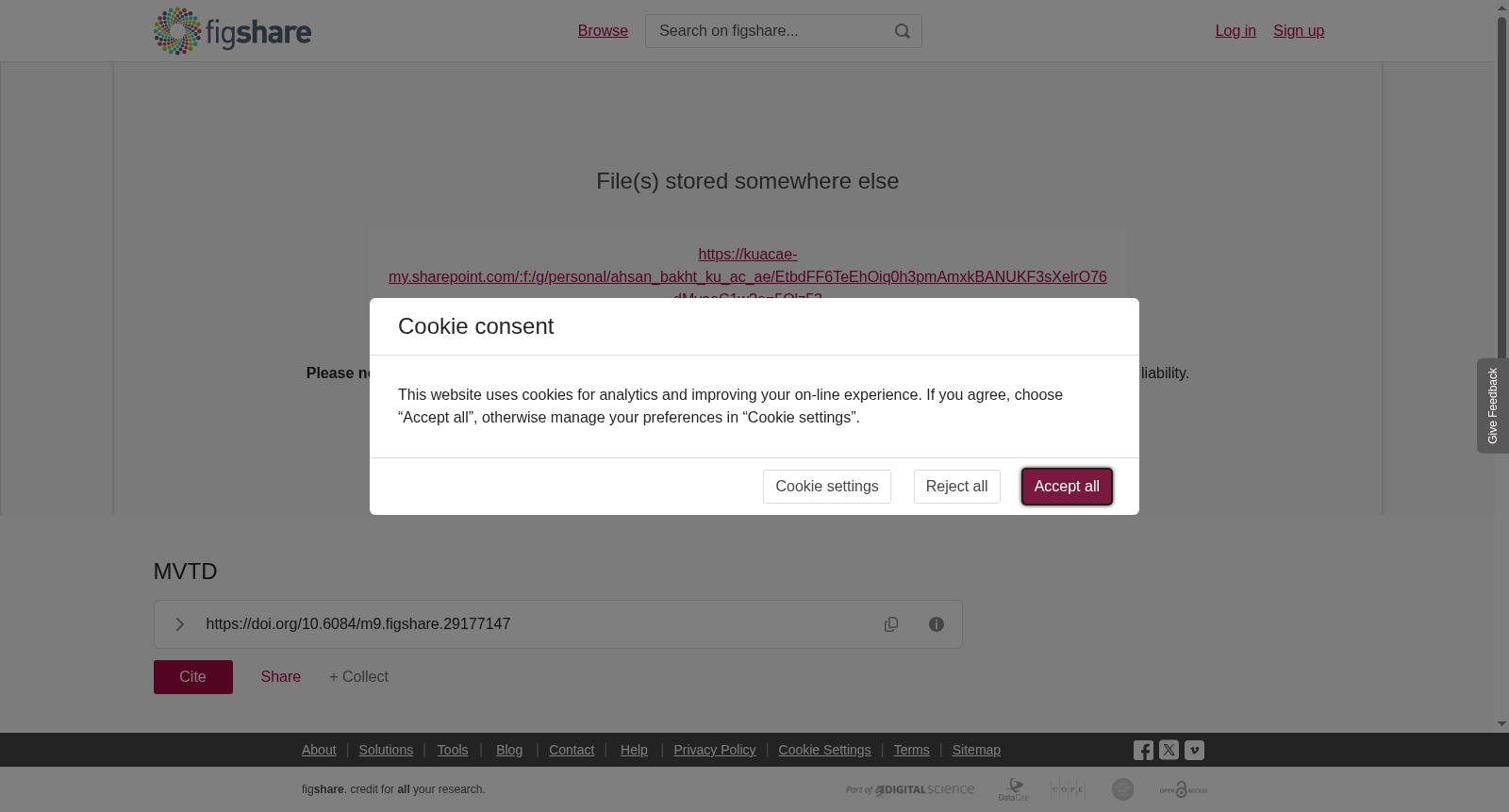Accept all cookies
Screen dimensions: 1509x812
point(1067,487)
